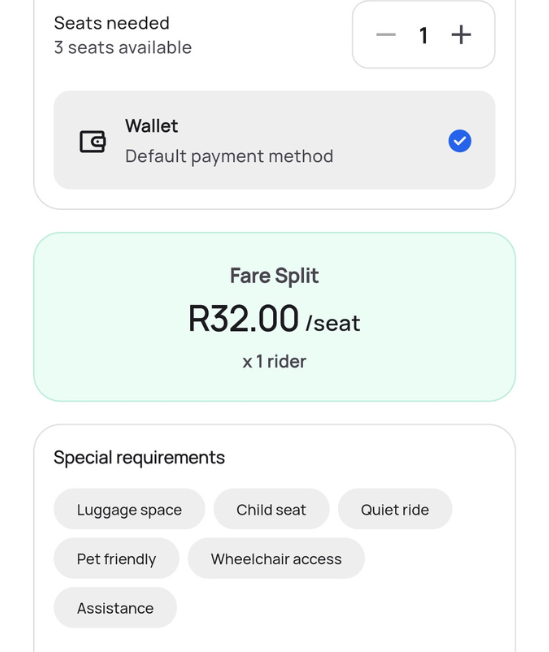Image resolution: width=549 pixels, height=652 pixels.
Task: Enable the Pet friendly requirement
Action: [x=116, y=558]
